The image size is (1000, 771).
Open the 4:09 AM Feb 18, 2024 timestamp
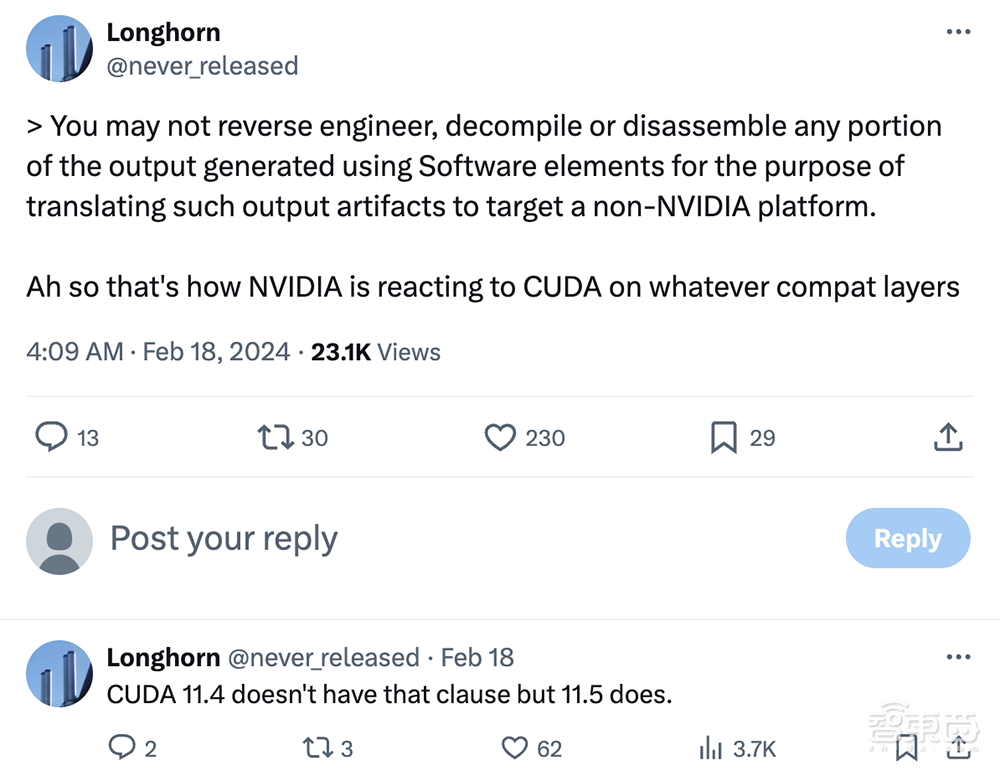pyautogui.click(x=158, y=352)
